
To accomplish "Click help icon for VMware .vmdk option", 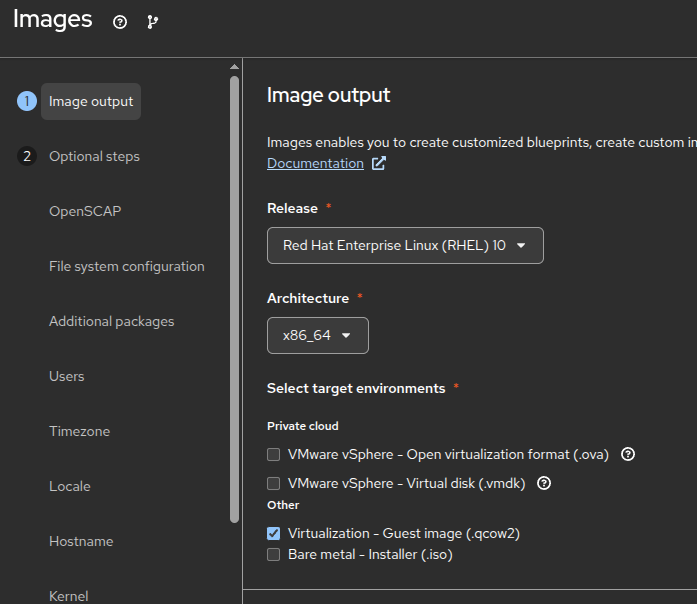I will [544, 483].
